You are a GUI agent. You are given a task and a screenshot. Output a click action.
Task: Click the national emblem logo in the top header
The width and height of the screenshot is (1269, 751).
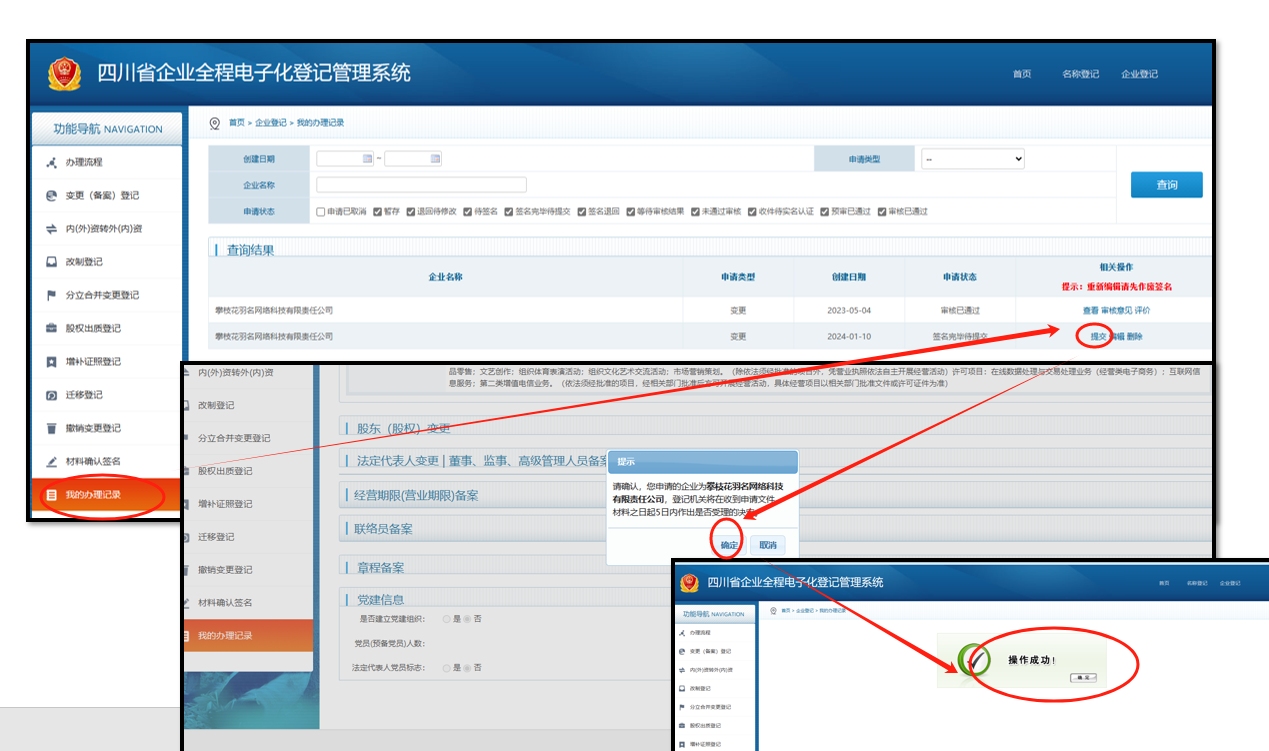65,74
